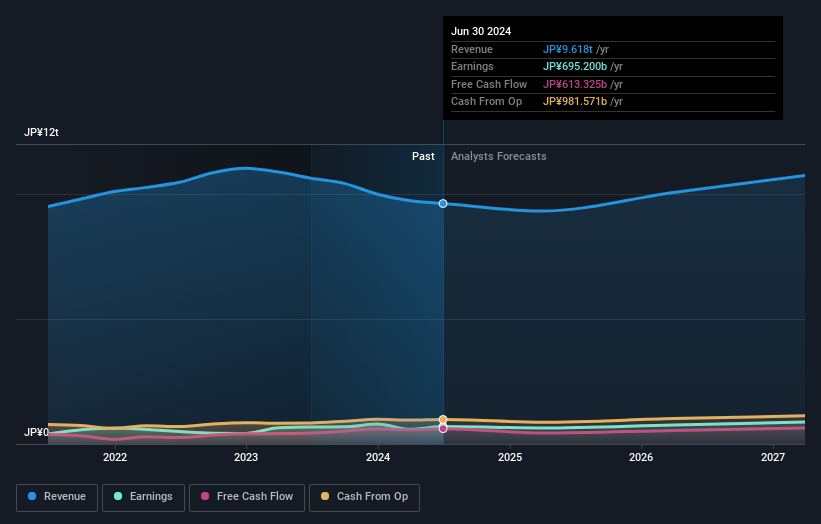Click the 2022 x-axis label

[x=115, y=457]
